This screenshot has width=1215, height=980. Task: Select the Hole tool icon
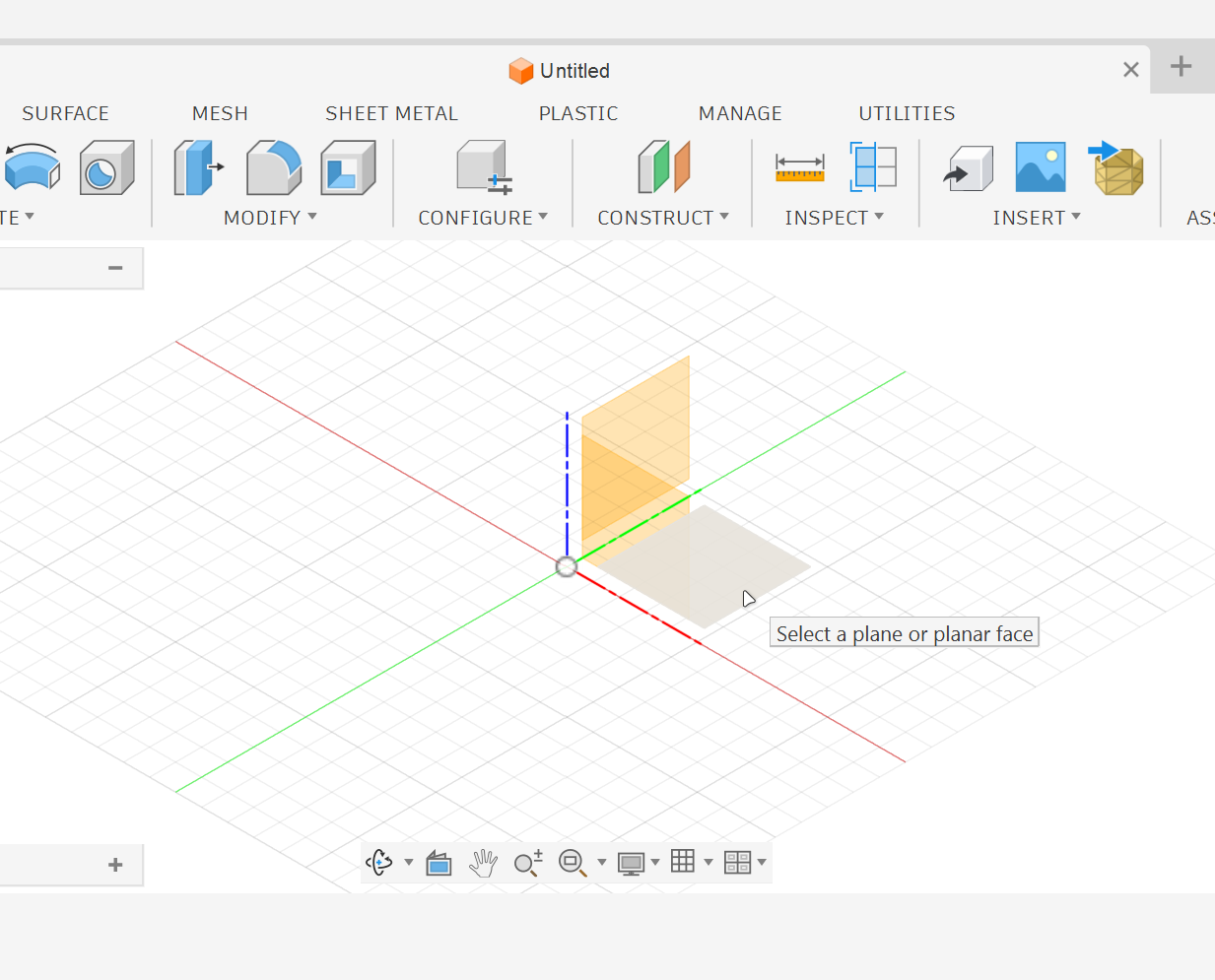click(106, 167)
